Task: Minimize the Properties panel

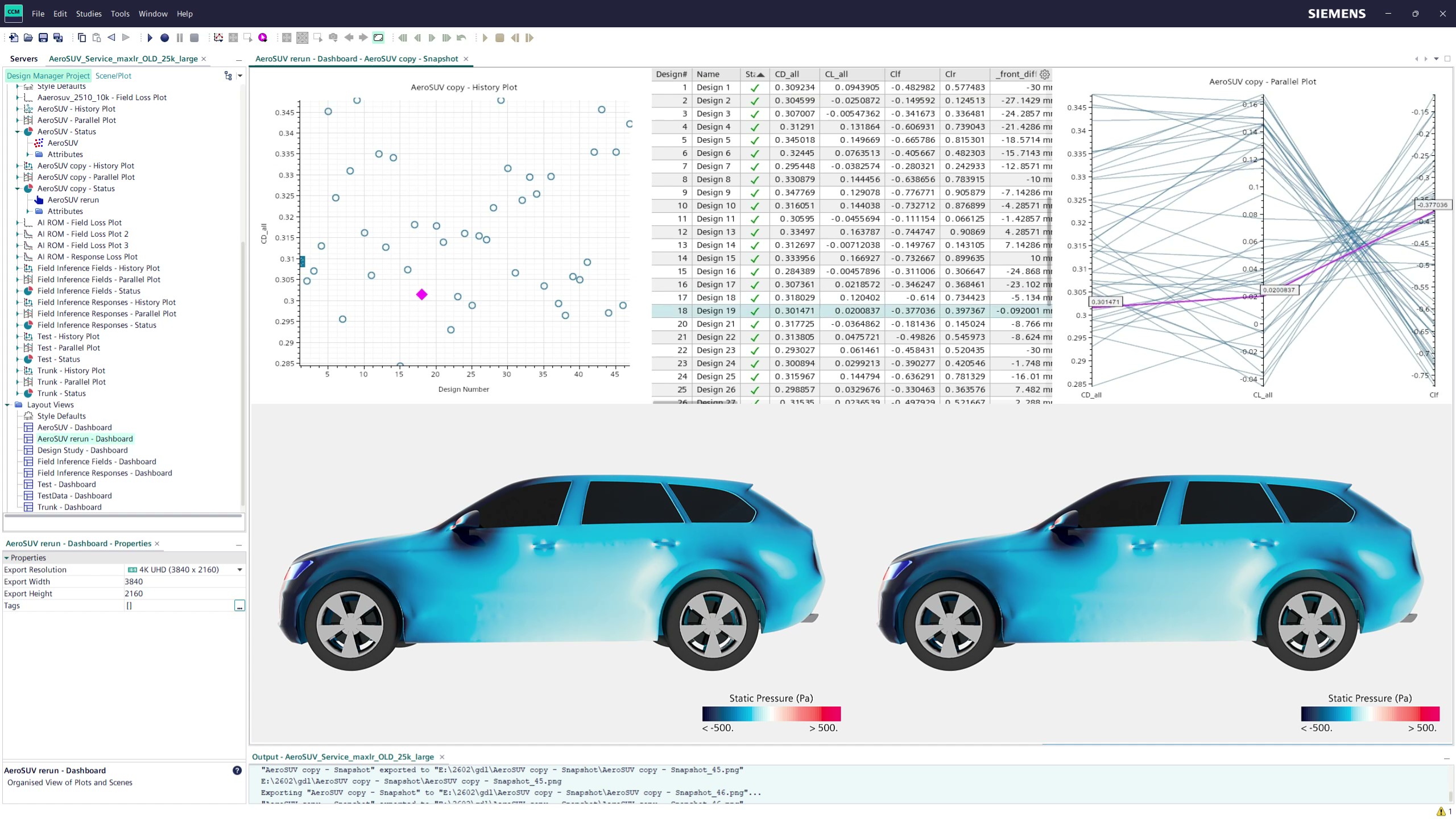Action: 239,544
